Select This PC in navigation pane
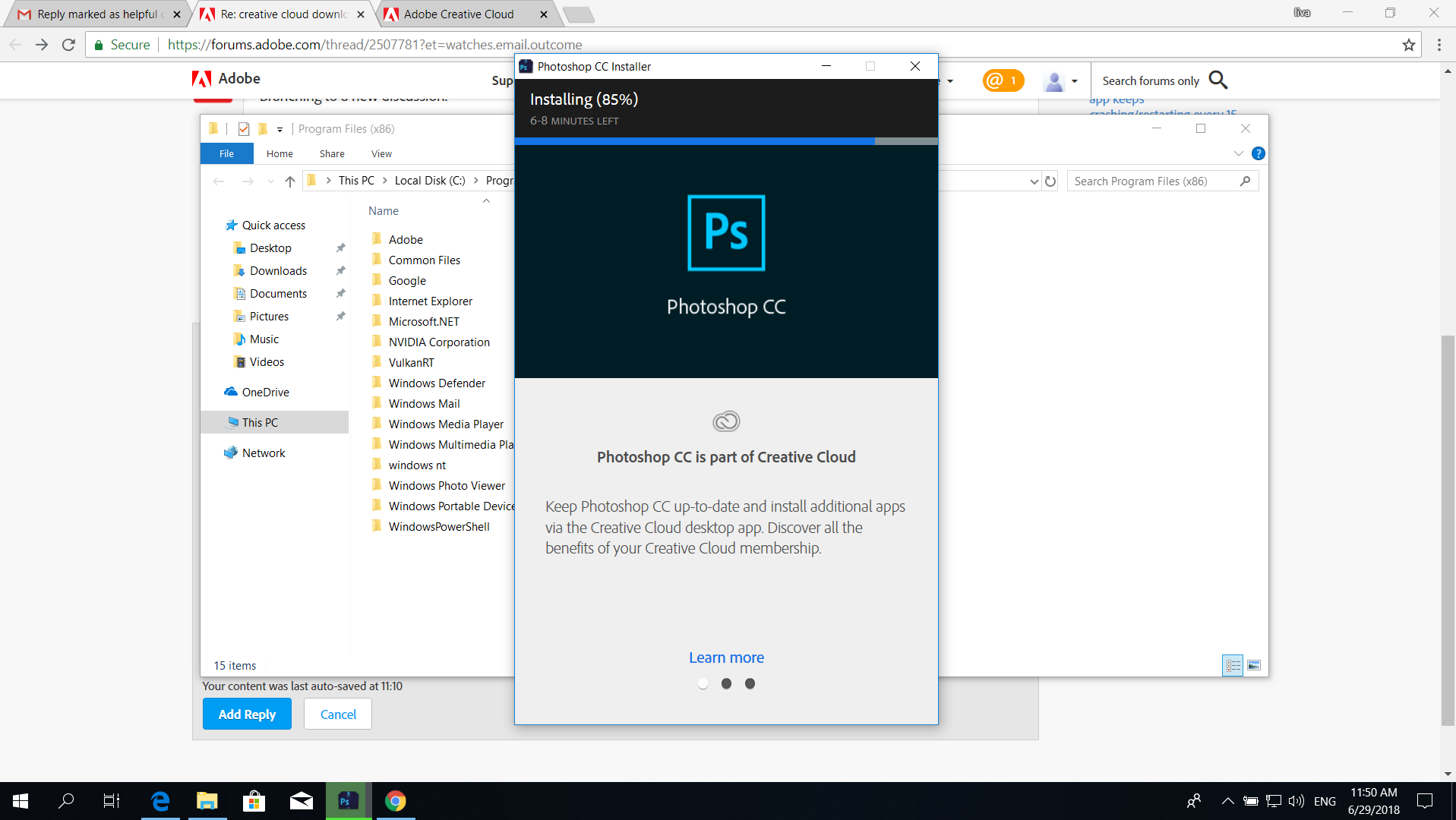The image size is (1456, 820). point(274,422)
